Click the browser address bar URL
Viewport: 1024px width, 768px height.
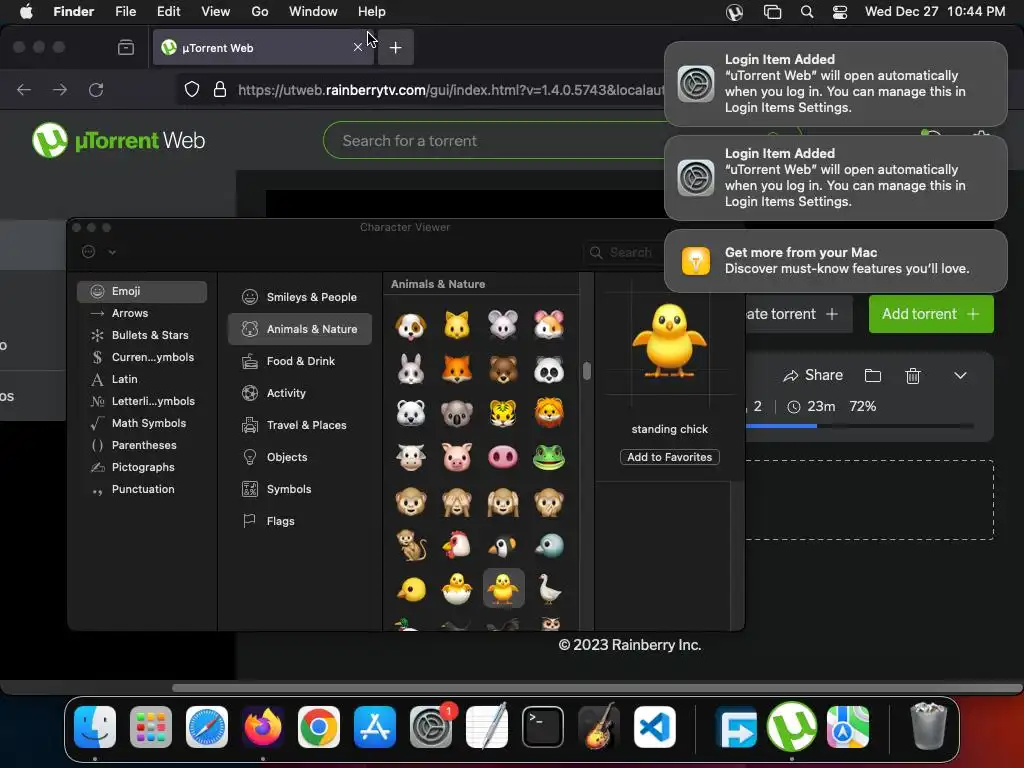[451, 90]
